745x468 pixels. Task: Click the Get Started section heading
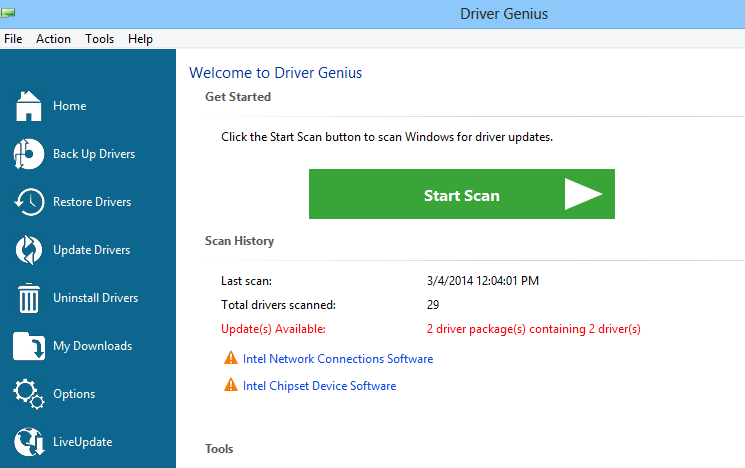238,97
